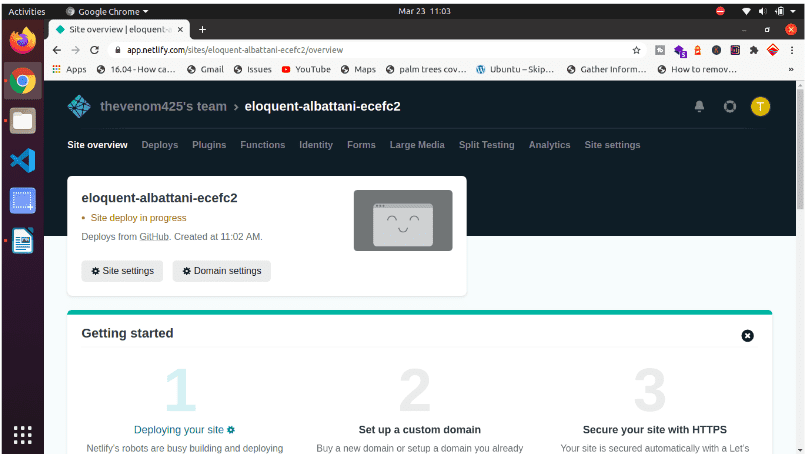Click the Netlify logo icon
Screen dimensions: 805x454
(79, 106)
